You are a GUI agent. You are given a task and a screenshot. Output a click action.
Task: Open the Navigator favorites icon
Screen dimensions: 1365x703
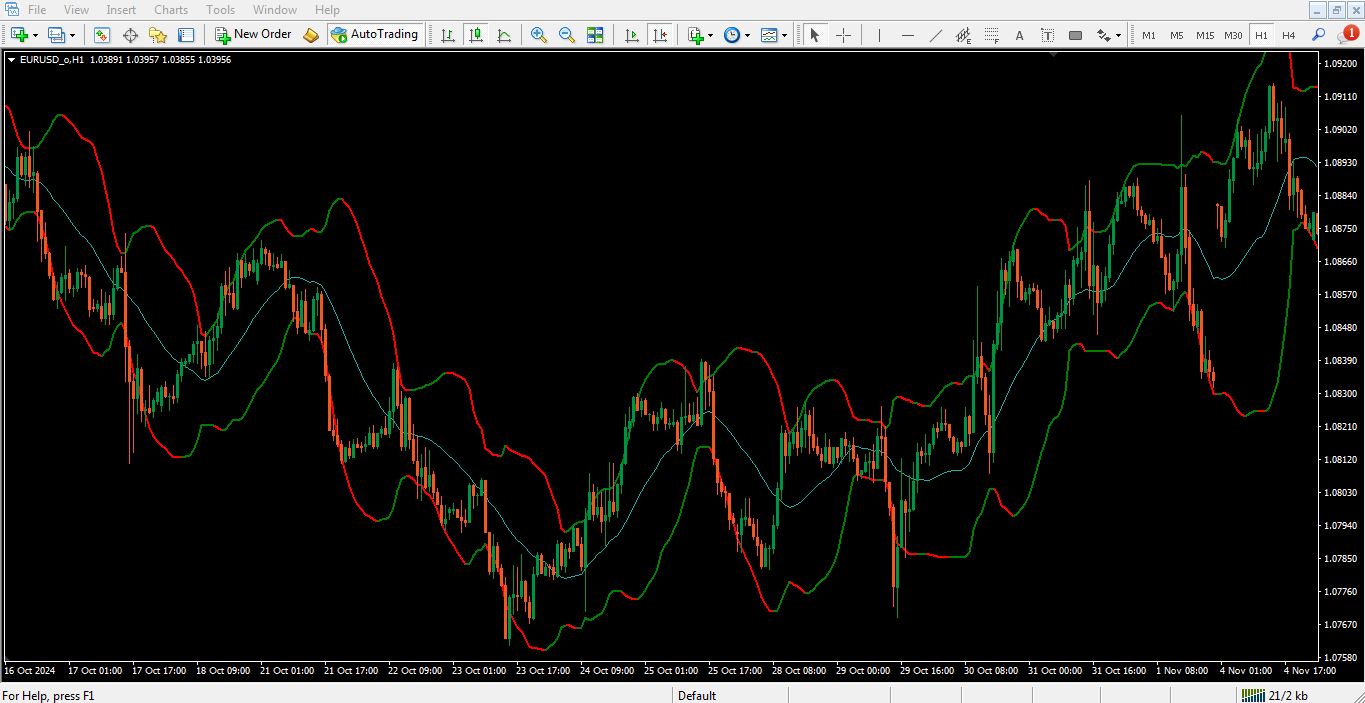158,35
